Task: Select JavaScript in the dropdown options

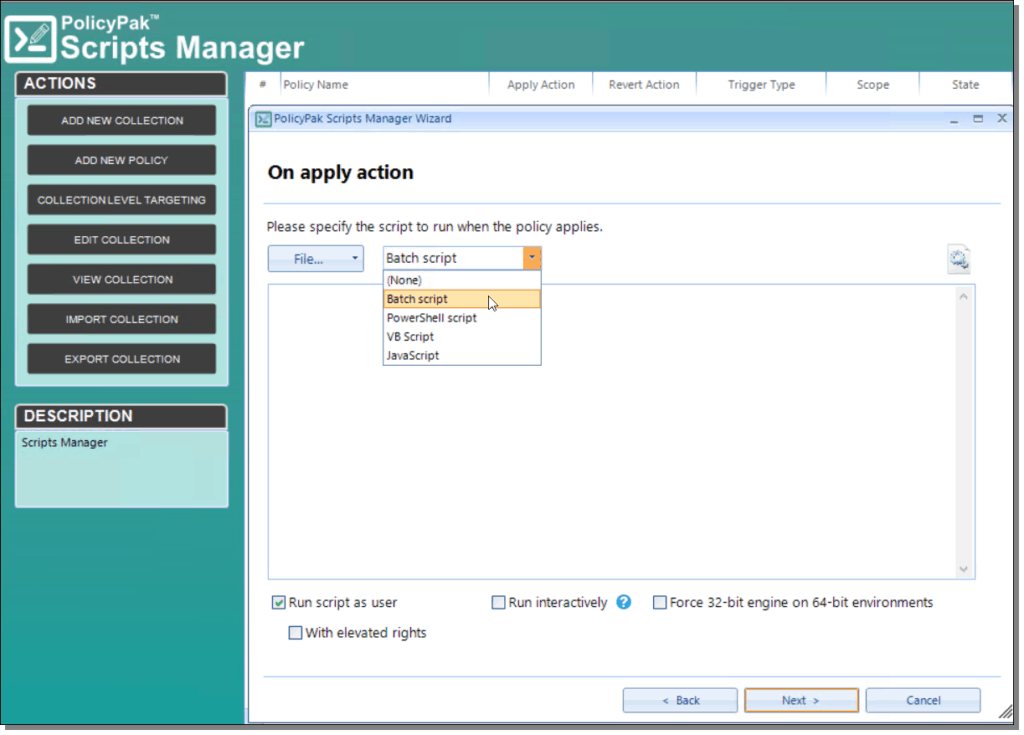Action: [412, 355]
